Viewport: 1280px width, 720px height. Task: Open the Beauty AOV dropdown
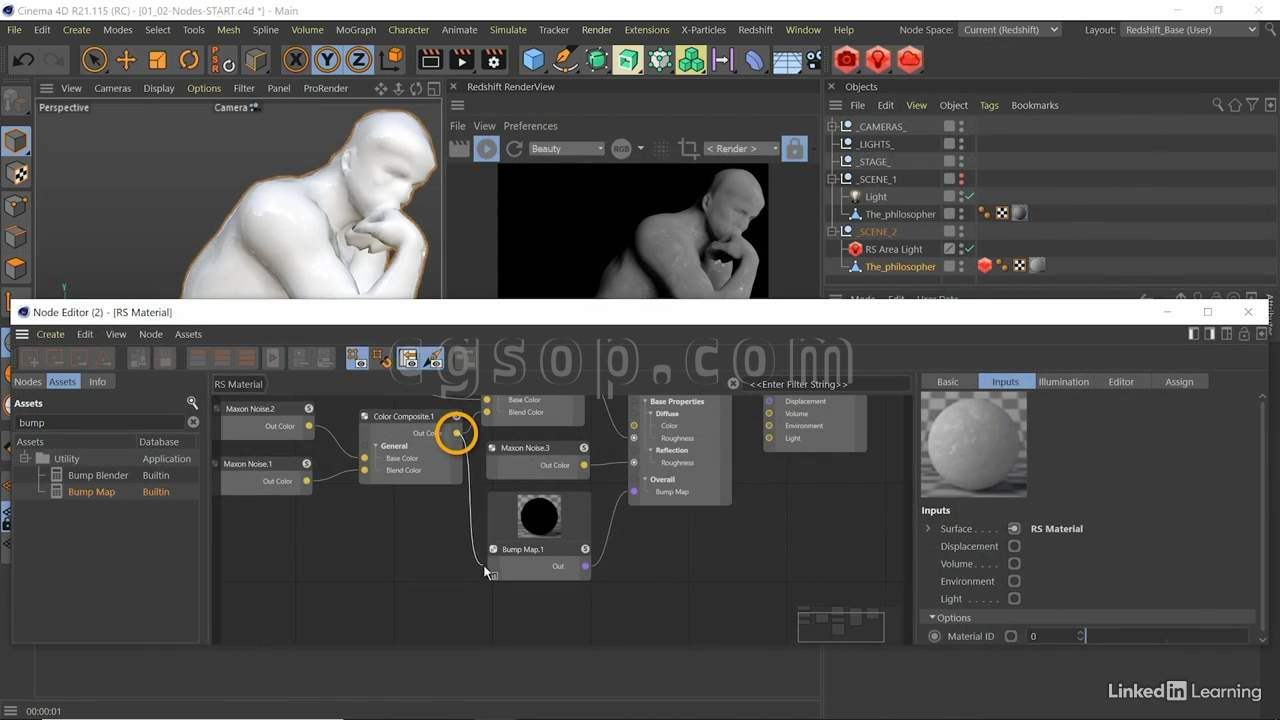pyautogui.click(x=566, y=149)
